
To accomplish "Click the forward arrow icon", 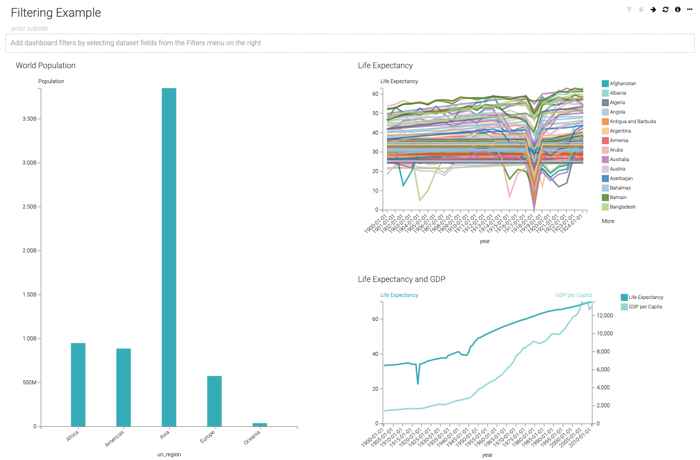I will pyautogui.click(x=653, y=10).
